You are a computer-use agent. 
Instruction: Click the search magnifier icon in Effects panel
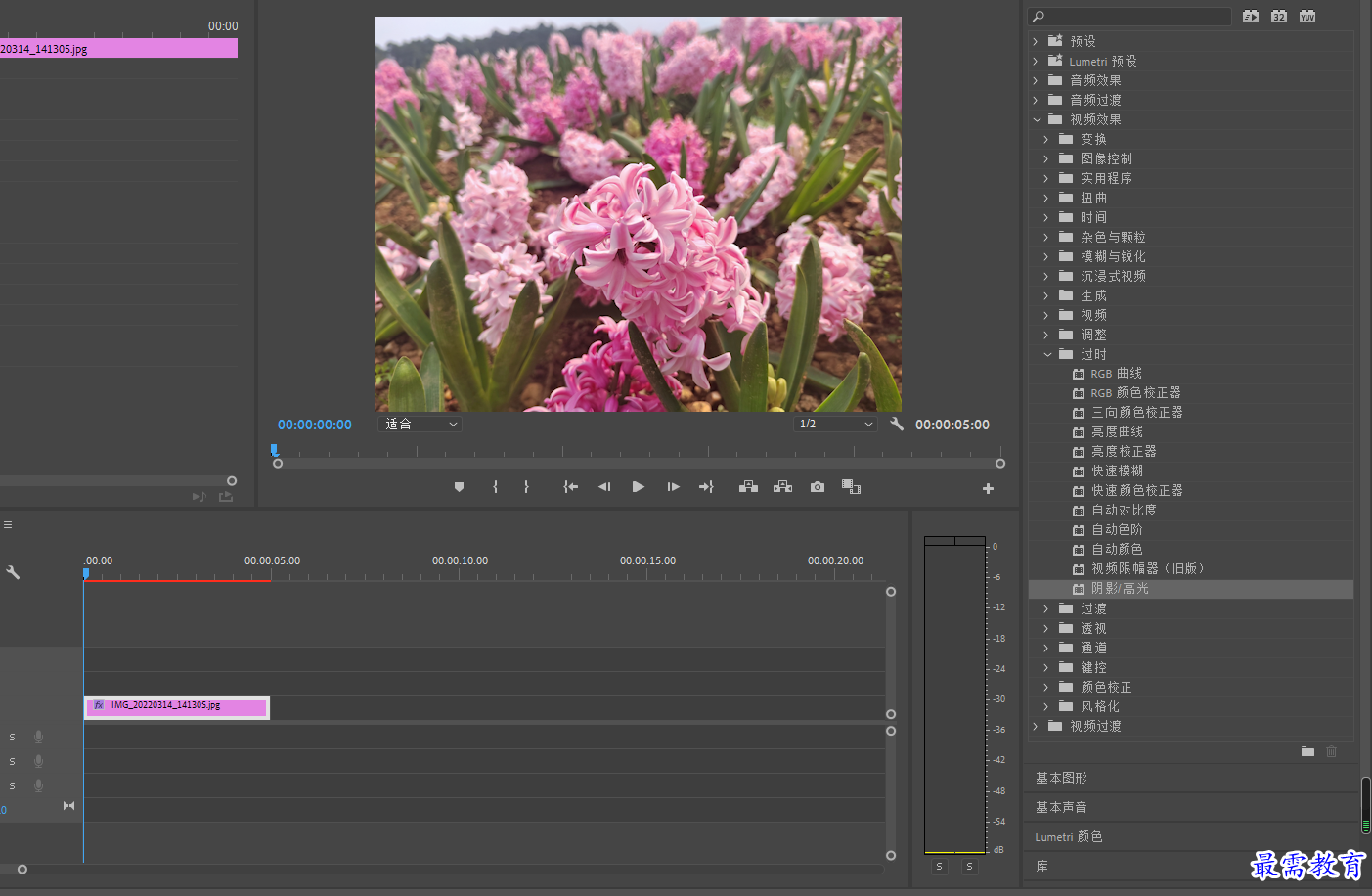1039,17
